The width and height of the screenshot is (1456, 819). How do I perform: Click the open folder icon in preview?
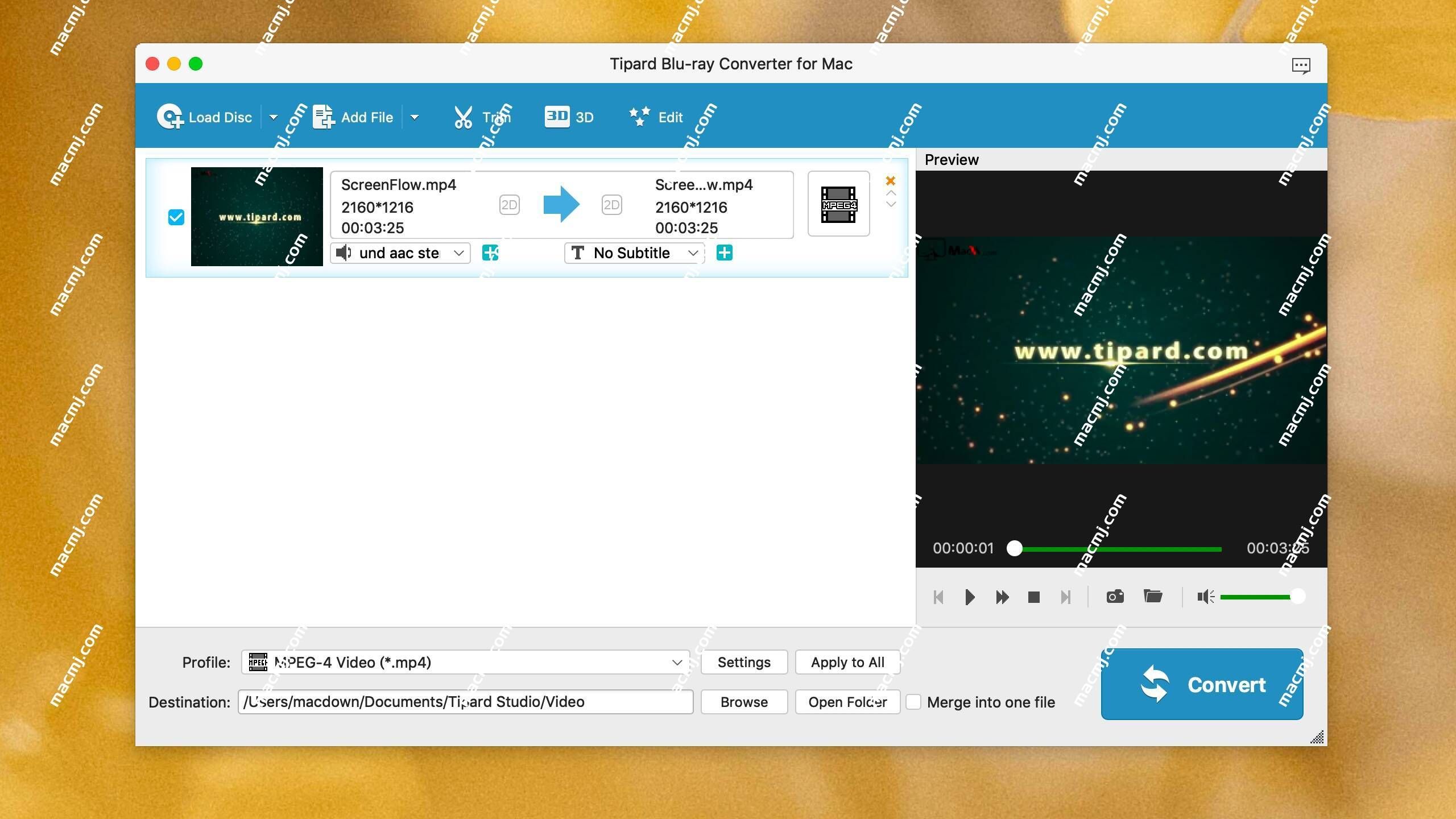point(1152,596)
